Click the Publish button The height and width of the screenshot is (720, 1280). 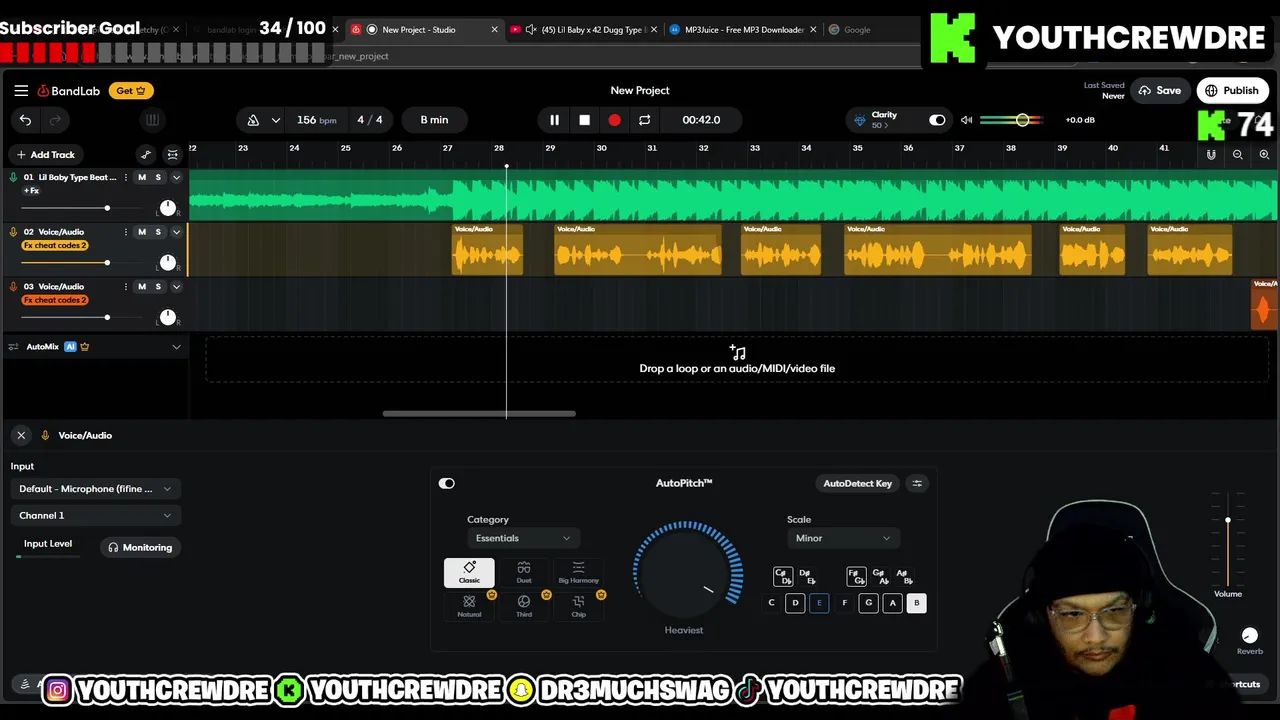(1232, 91)
